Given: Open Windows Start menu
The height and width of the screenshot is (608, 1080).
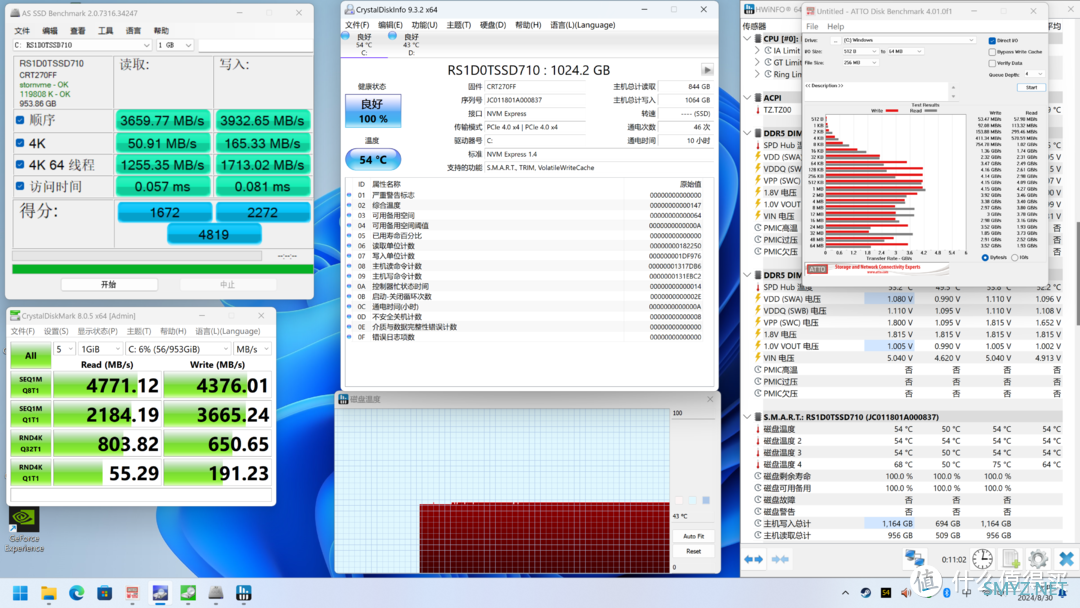Looking at the screenshot, I should [21, 593].
